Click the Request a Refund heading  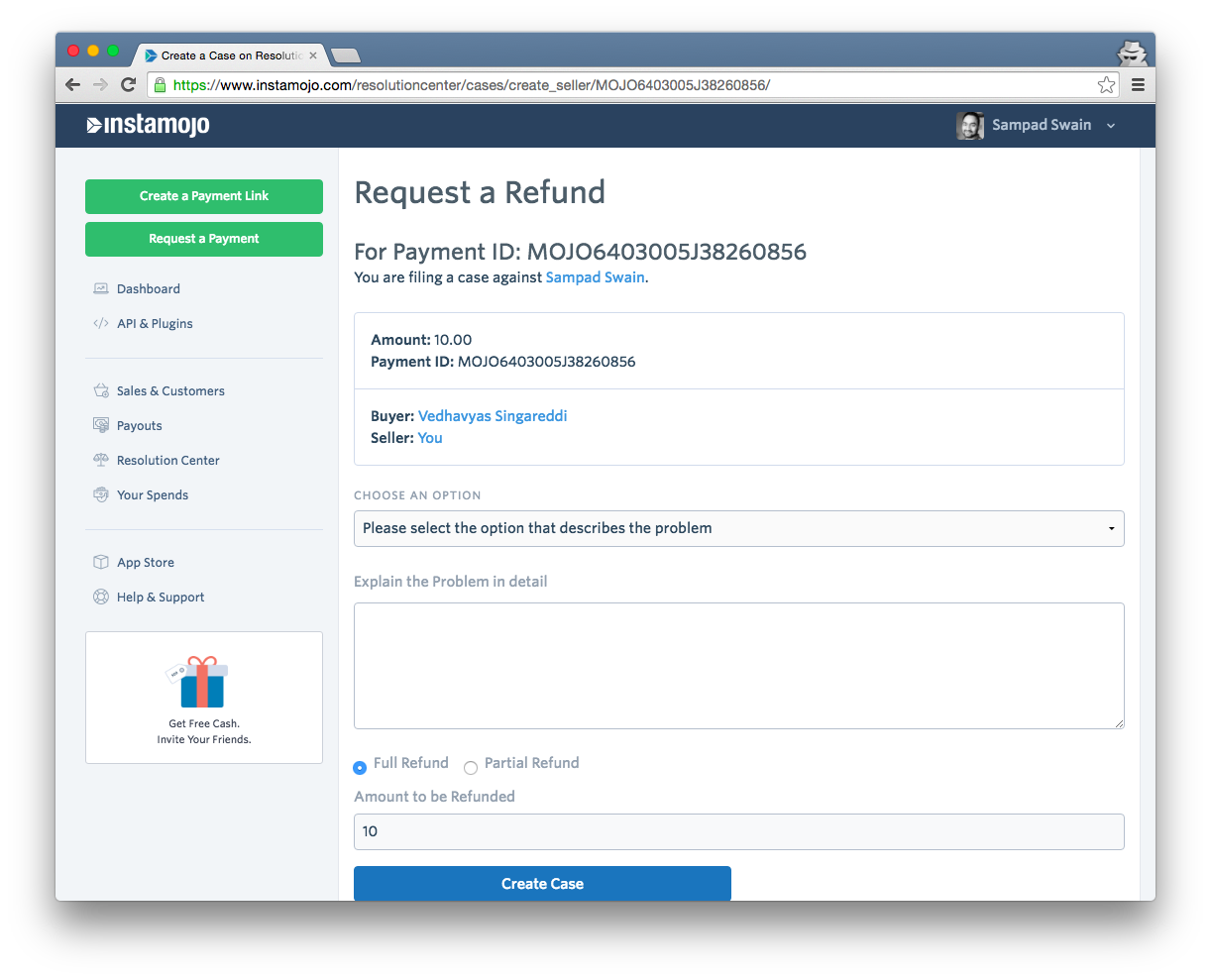(480, 192)
